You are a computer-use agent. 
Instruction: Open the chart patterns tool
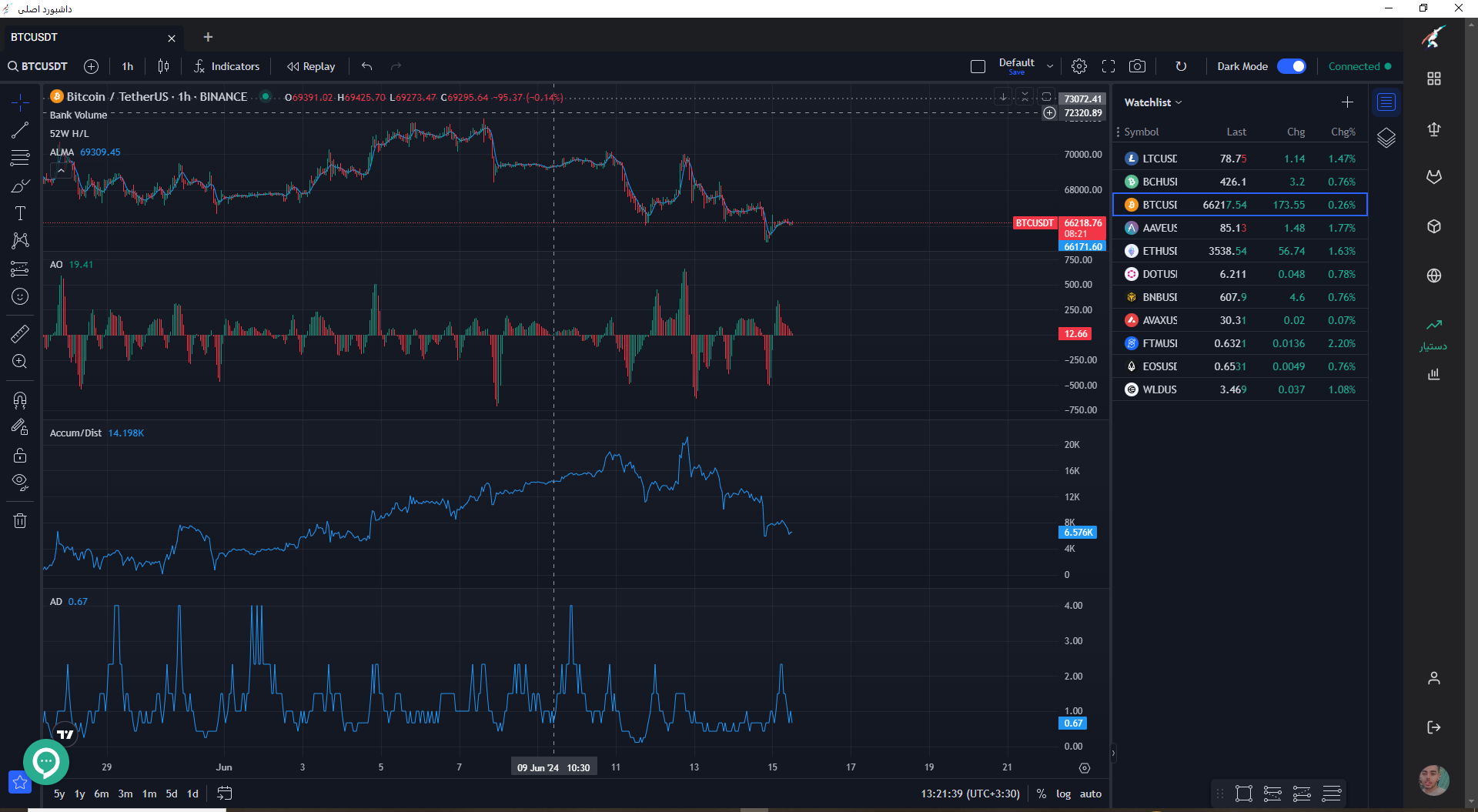(20, 241)
